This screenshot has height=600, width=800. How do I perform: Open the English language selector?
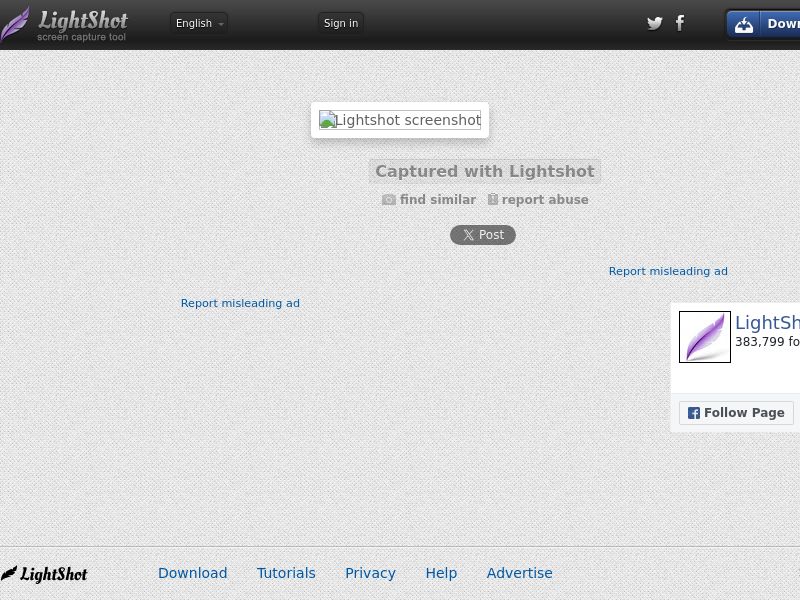click(197, 23)
